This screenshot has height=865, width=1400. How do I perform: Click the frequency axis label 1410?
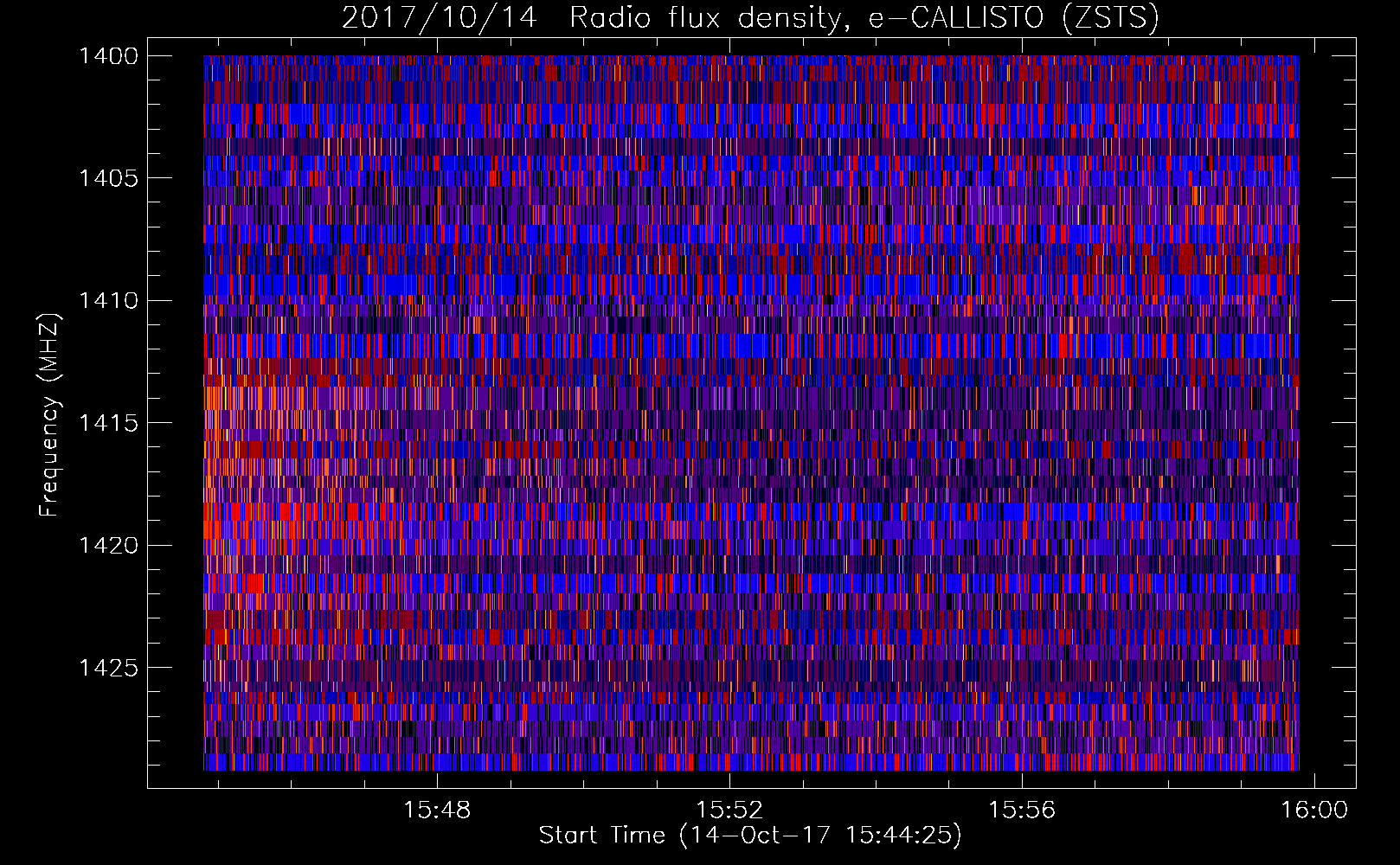[108, 301]
